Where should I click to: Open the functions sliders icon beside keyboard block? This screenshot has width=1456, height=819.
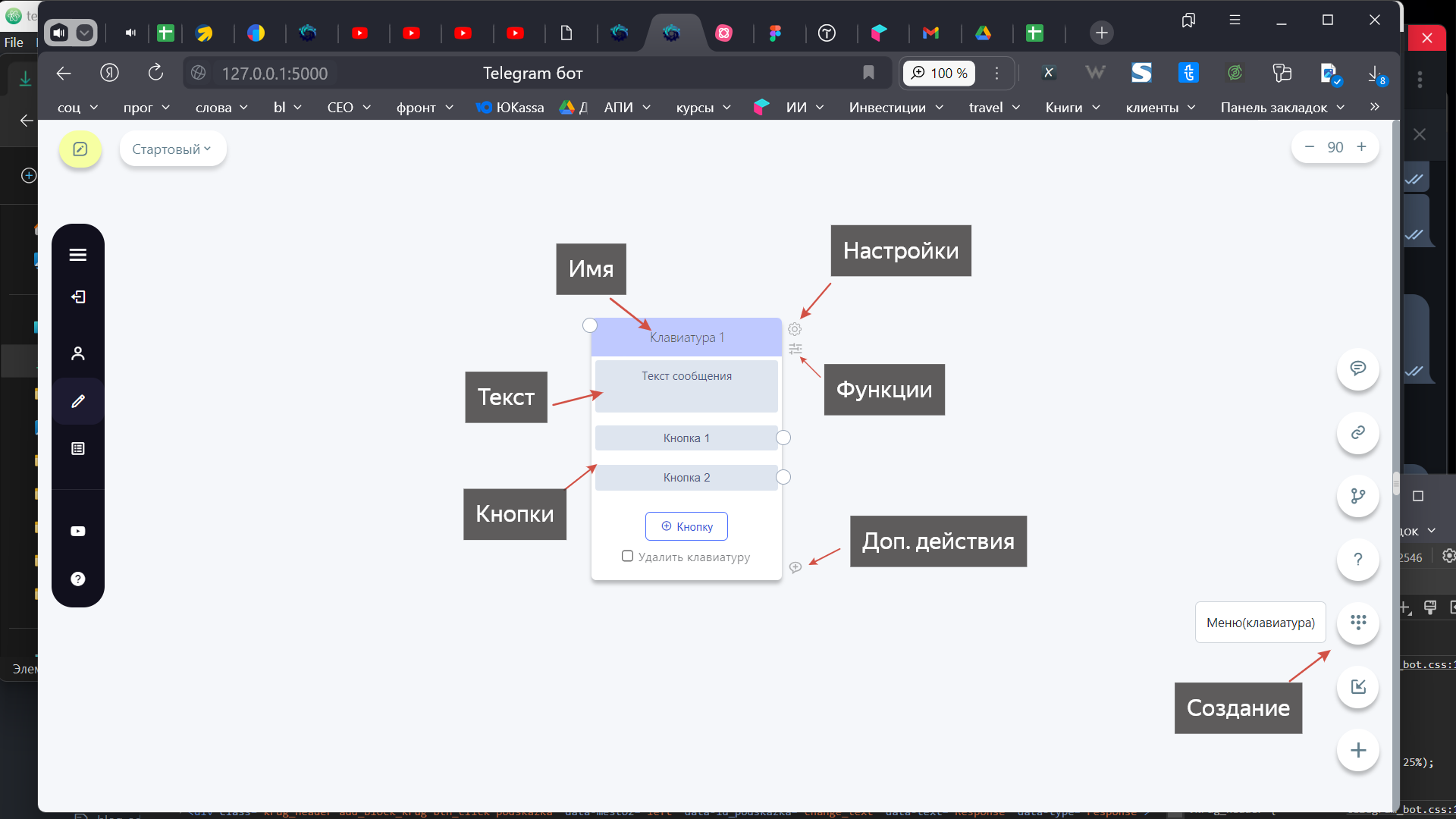point(795,349)
